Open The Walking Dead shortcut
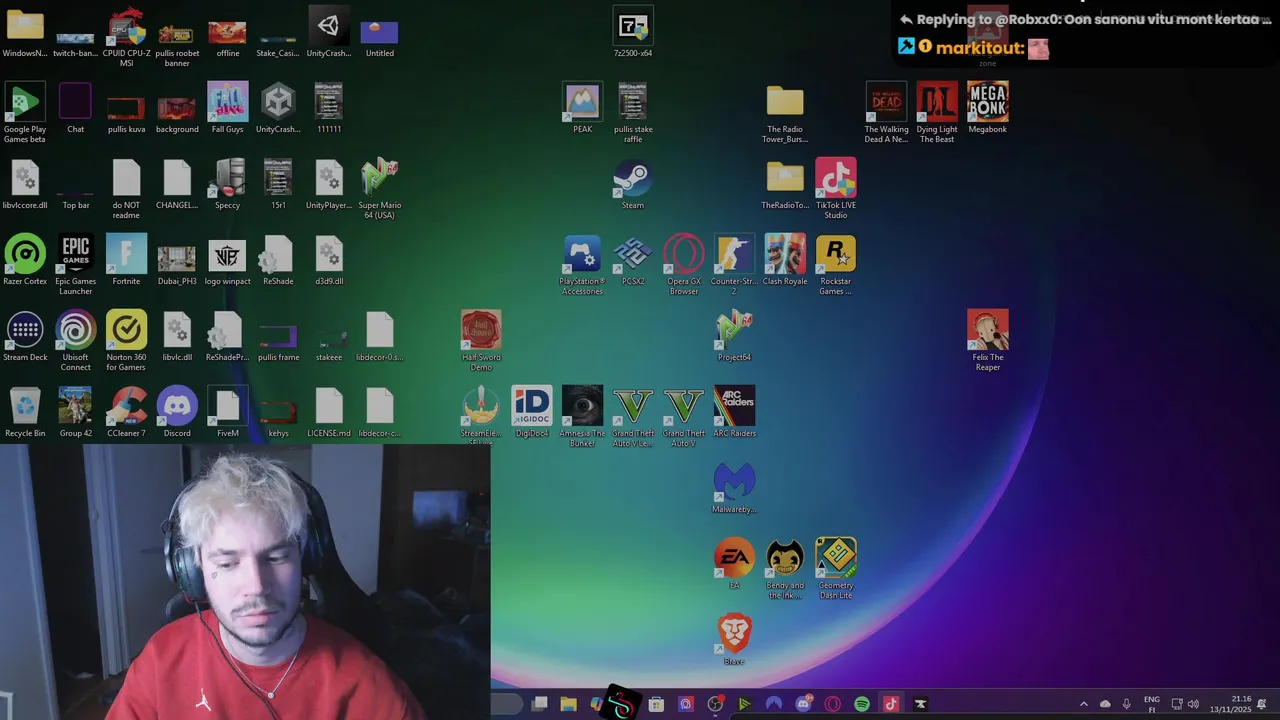Viewport: 1280px width, 720px height. point(886,113)
